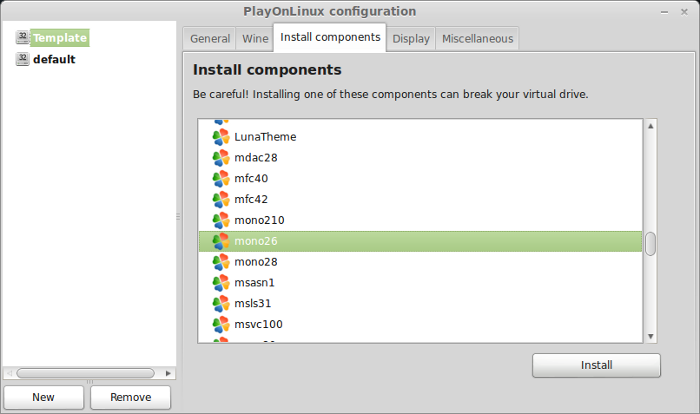700x414 pixels.
Task: Click the component list scrollbar down arrow
Action: coord(650,336)
